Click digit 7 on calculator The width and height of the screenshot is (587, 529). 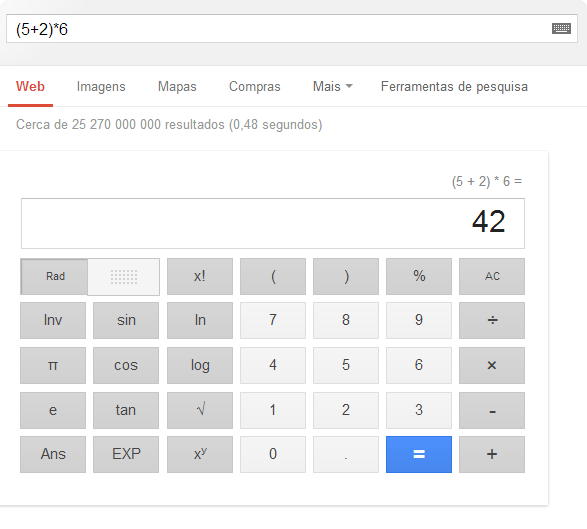click(273, 320)
